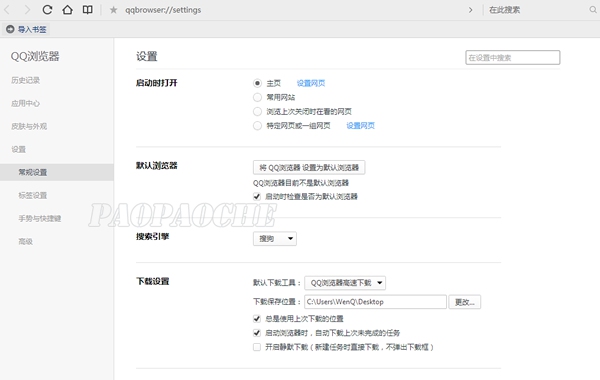The height and width of the screenshot is (380, 600).
Task: Click 将QQ浏览器设置为默认浏览器 button
Action: [309, 167]
